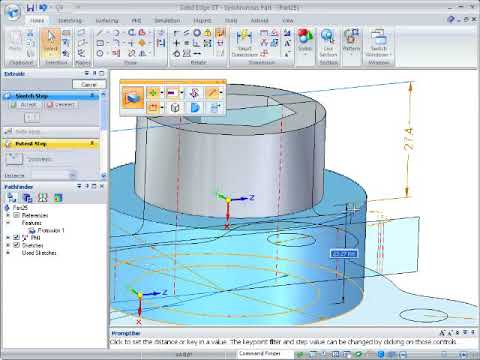This screenshot has width=480, height=360.
Task: Select the sketch plane icon on command bar
Action: pyautogui.click(x=153, y=107)
